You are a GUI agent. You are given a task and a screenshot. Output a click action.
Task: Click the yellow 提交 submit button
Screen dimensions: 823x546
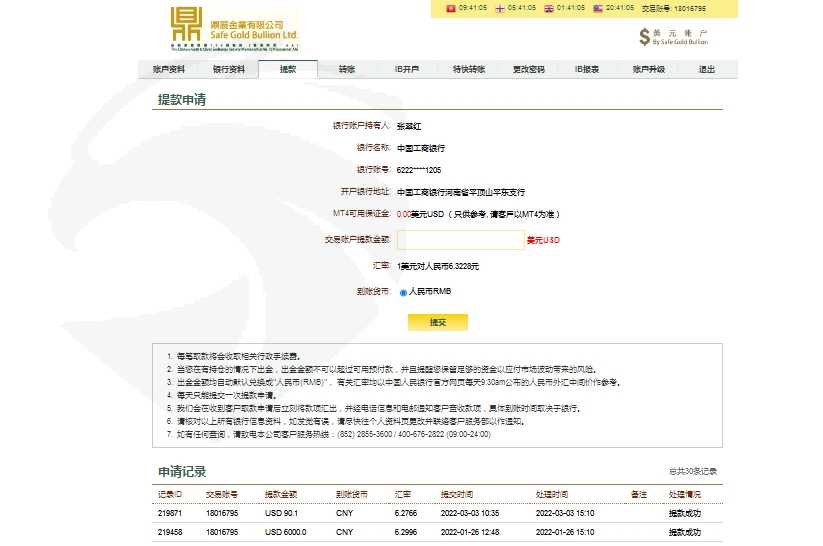click(x=438, y=322)
